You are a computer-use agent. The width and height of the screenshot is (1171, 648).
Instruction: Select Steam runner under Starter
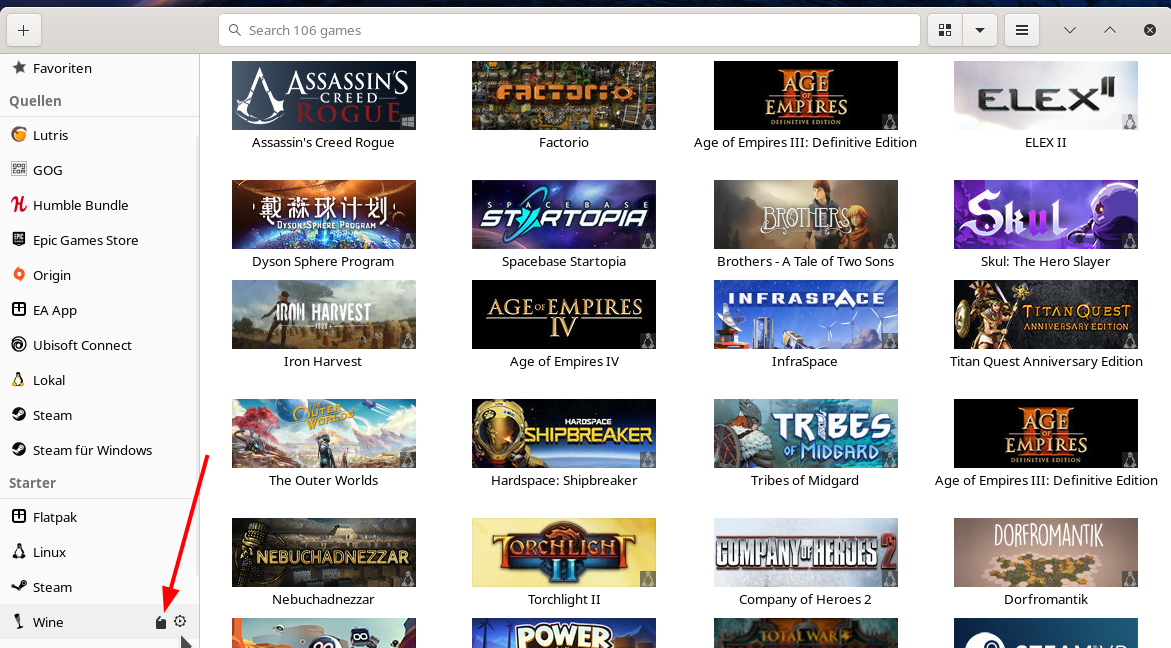(99, 588)
